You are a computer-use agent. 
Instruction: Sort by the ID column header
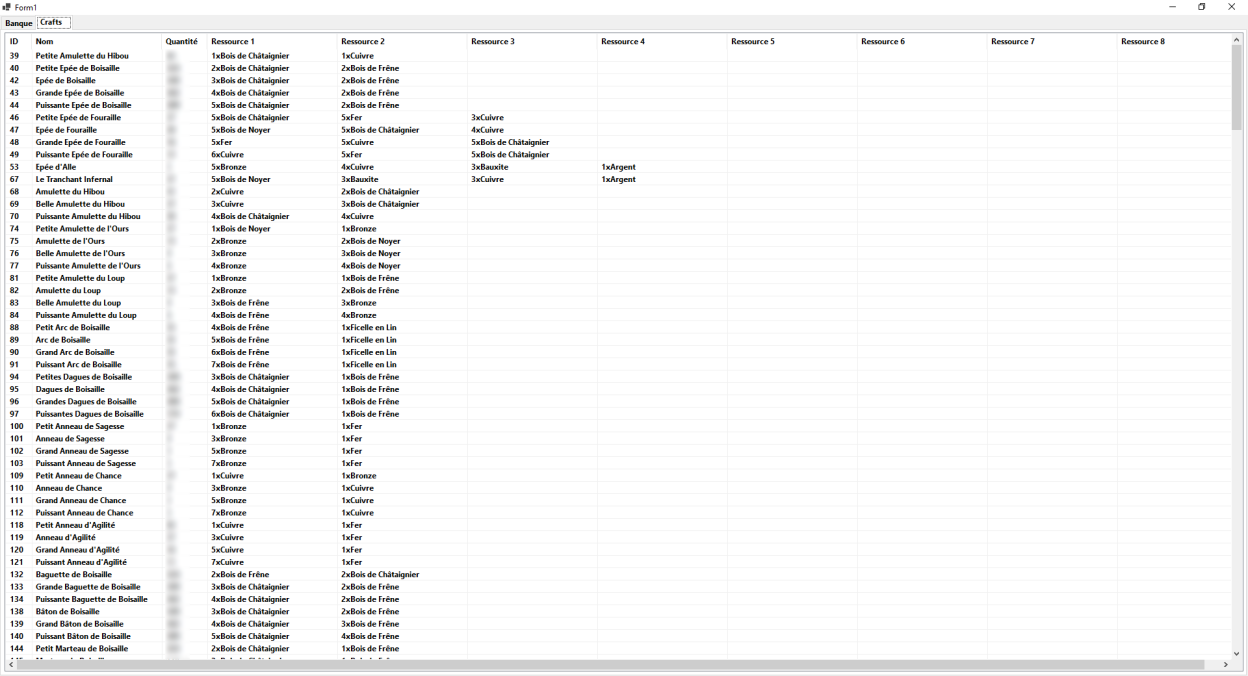coord(19,41)
